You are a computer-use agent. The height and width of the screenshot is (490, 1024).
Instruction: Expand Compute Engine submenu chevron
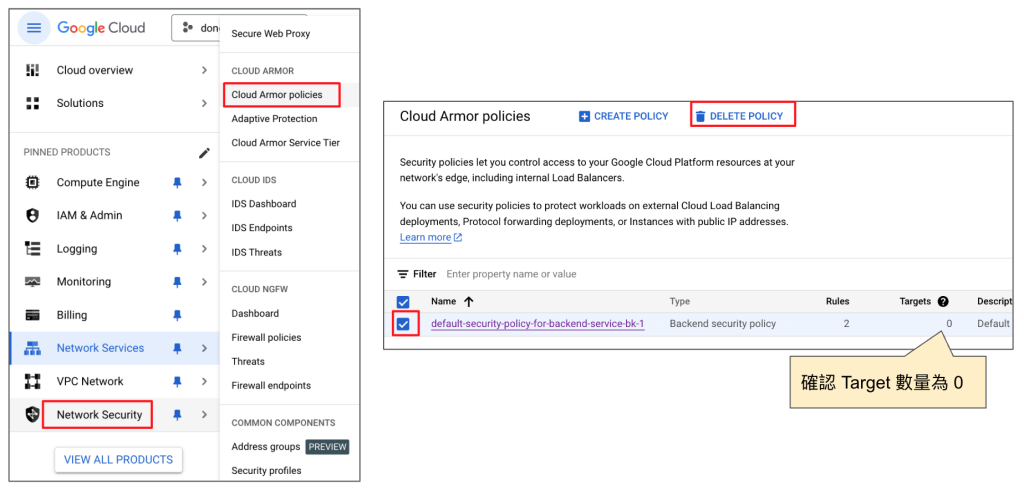(x=204, y=183)
